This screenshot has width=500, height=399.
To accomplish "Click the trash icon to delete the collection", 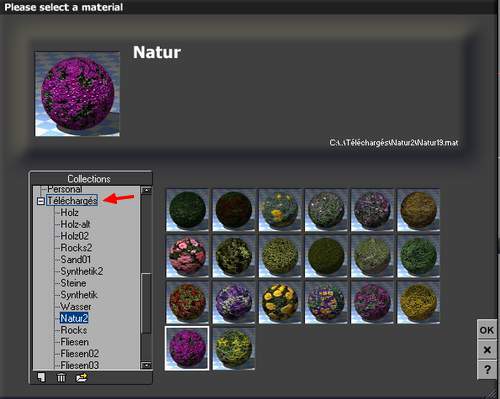I will 61,378.
